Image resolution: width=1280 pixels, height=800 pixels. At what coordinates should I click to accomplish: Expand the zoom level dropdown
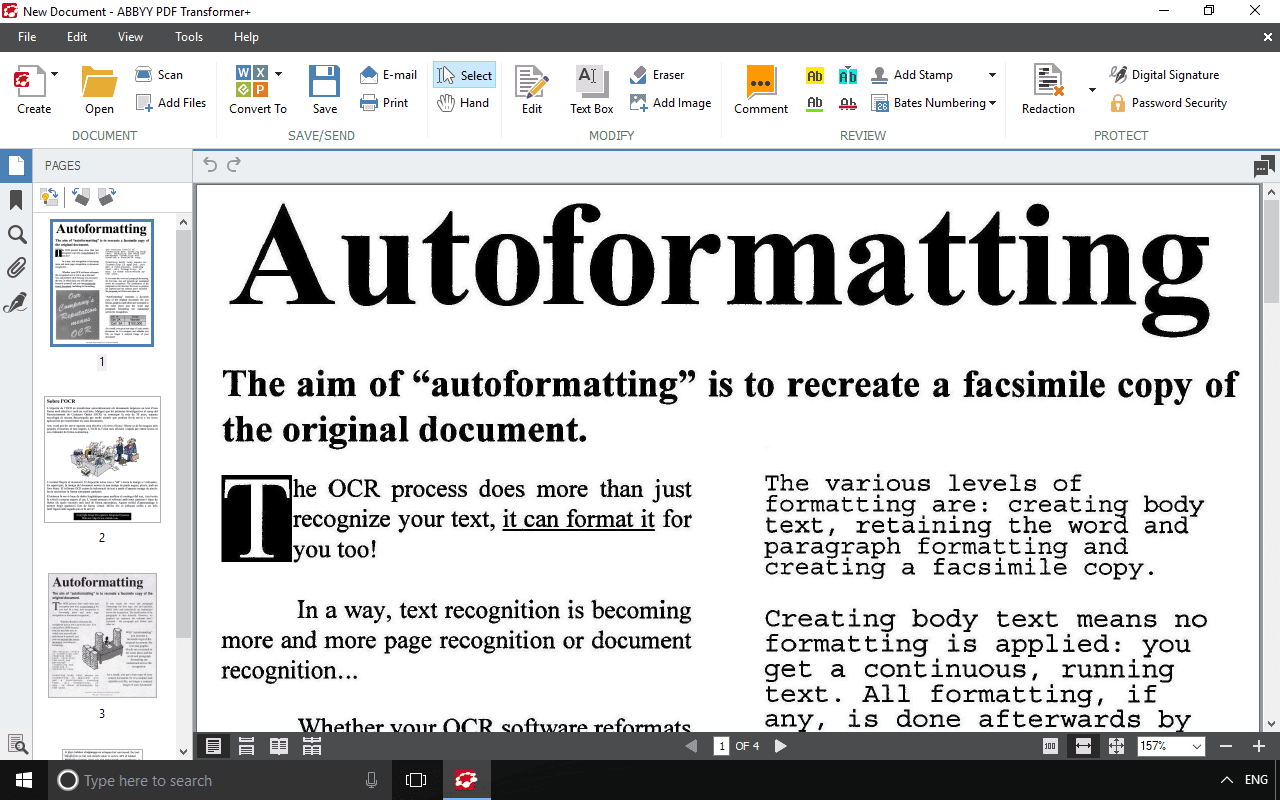point(1197,747)
